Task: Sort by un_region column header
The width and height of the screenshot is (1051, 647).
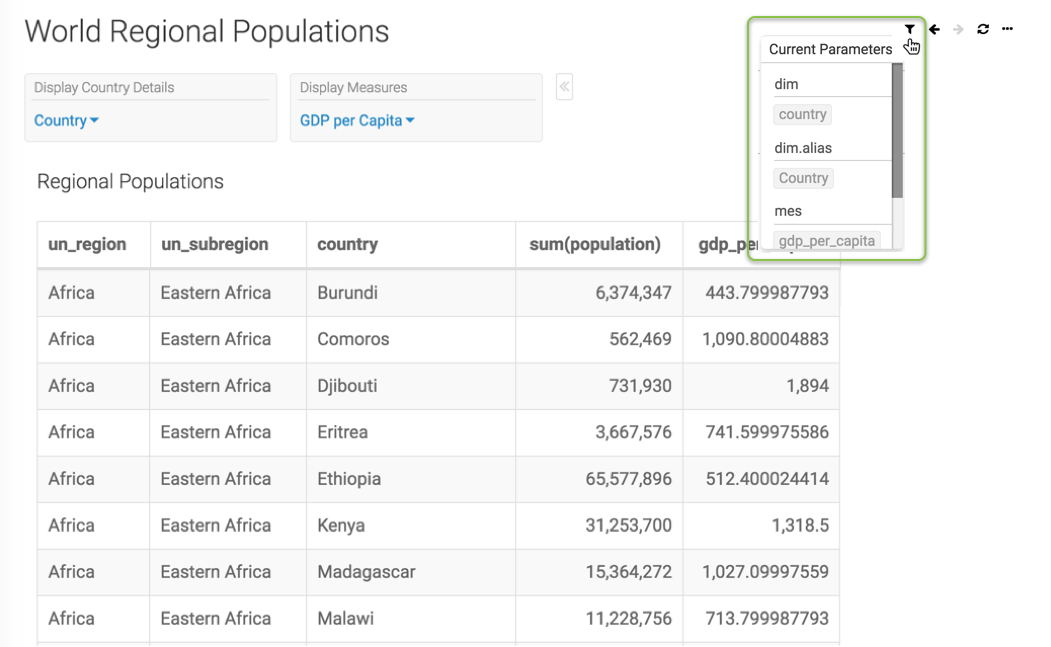Action: pos(87,244)
